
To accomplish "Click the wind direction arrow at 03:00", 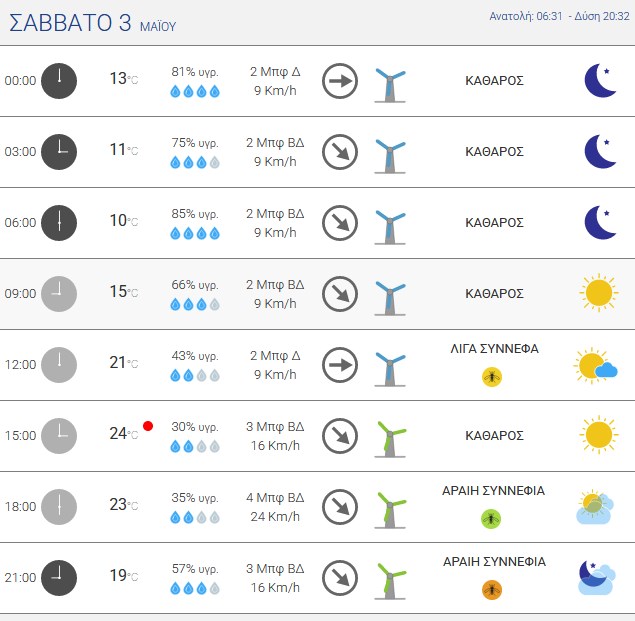I will pyautogui.click(x=340, y=152).
